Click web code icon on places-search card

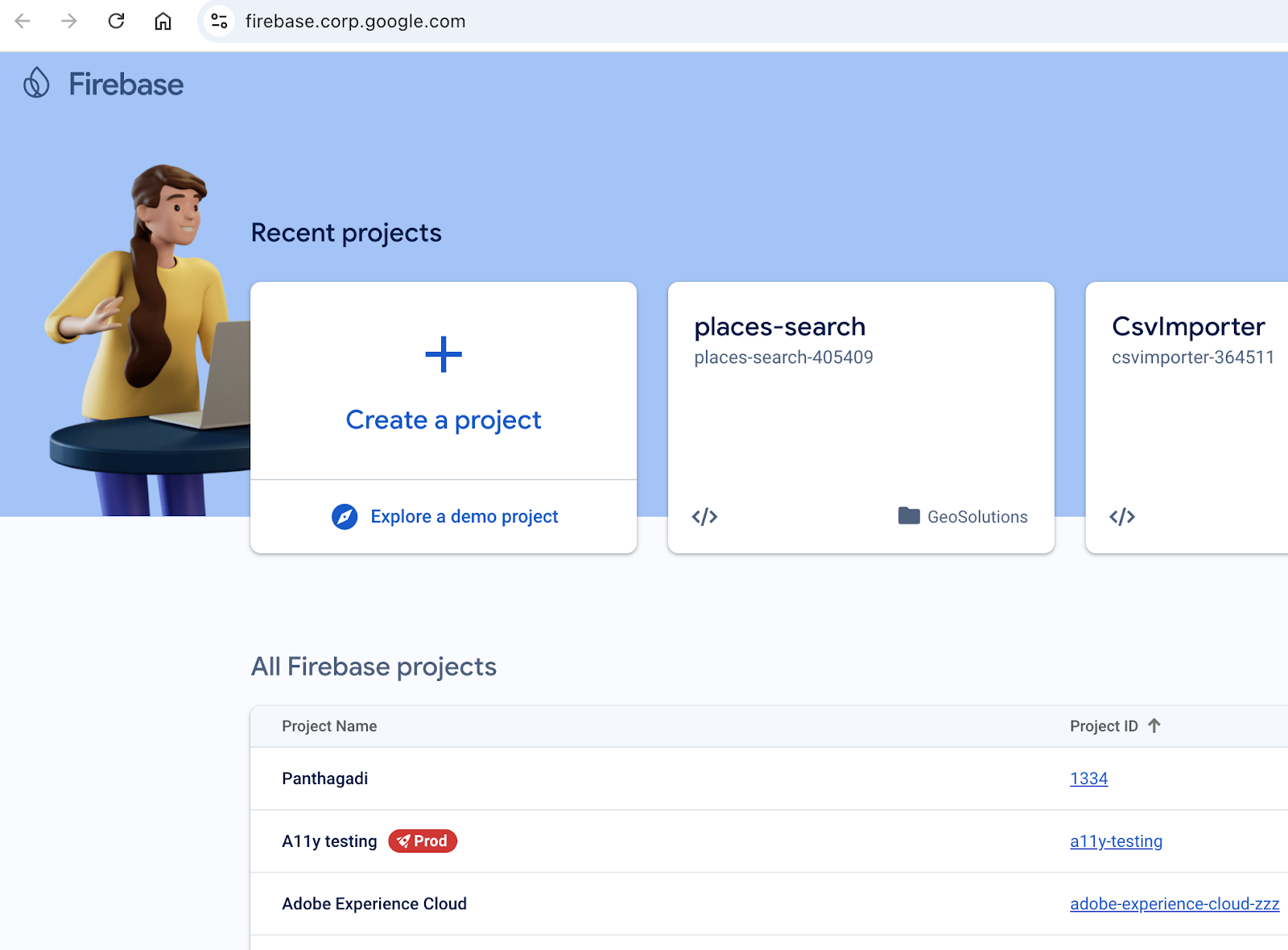704,517
